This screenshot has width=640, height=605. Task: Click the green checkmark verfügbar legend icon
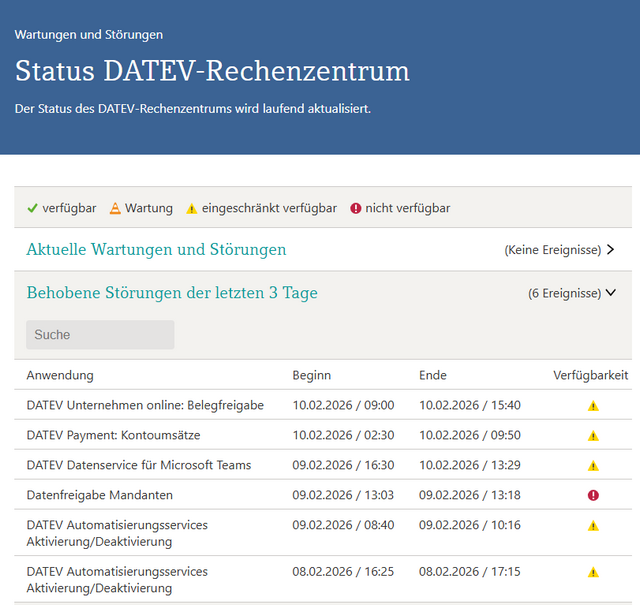[x=32, y=208]
